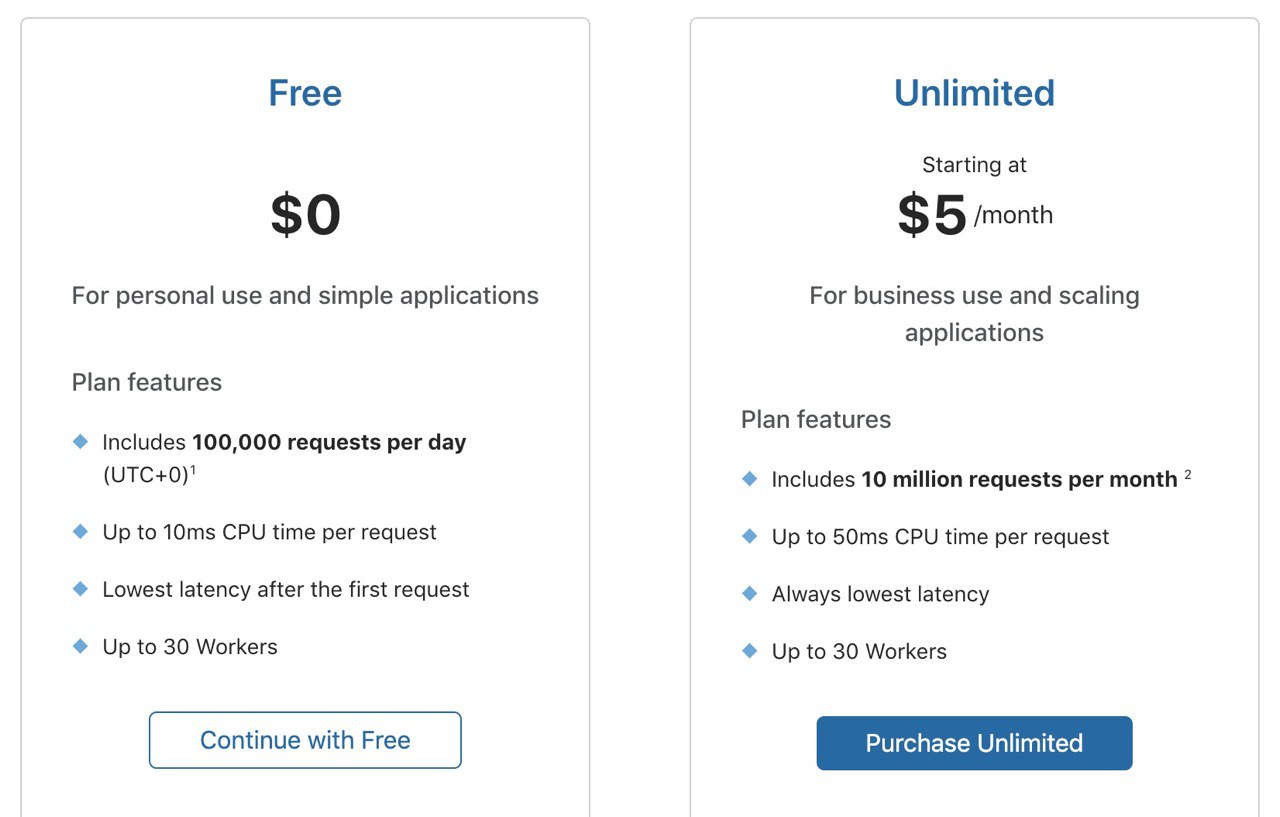Viewport: 1280px width, 817px height.
Task: Click diamond bullet beside Unlimited plan's Up to 30 Workers
Action: pos(750,650)
